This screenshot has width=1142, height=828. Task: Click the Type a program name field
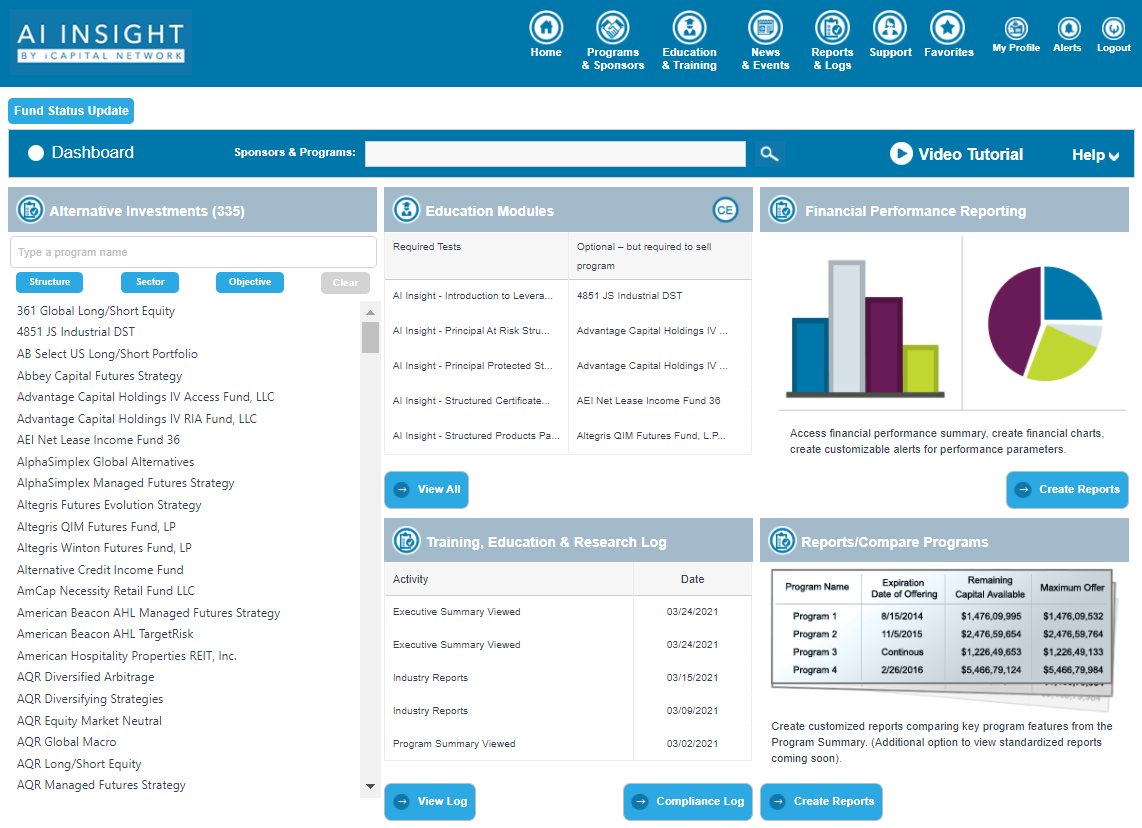pos(193,252)
